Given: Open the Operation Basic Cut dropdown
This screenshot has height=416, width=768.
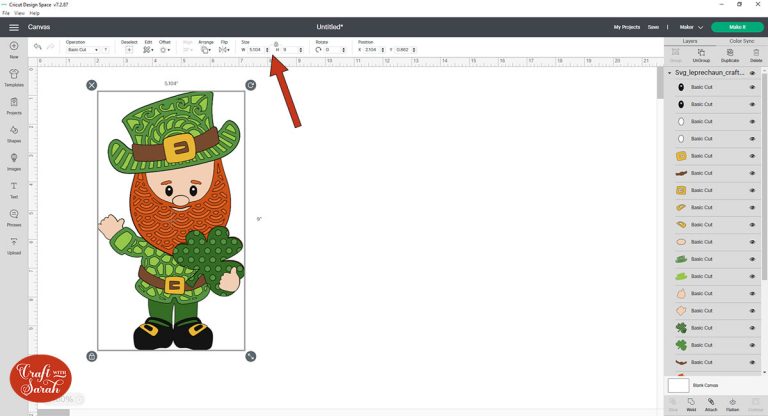Looking at the screenshot, I should 82,49.
